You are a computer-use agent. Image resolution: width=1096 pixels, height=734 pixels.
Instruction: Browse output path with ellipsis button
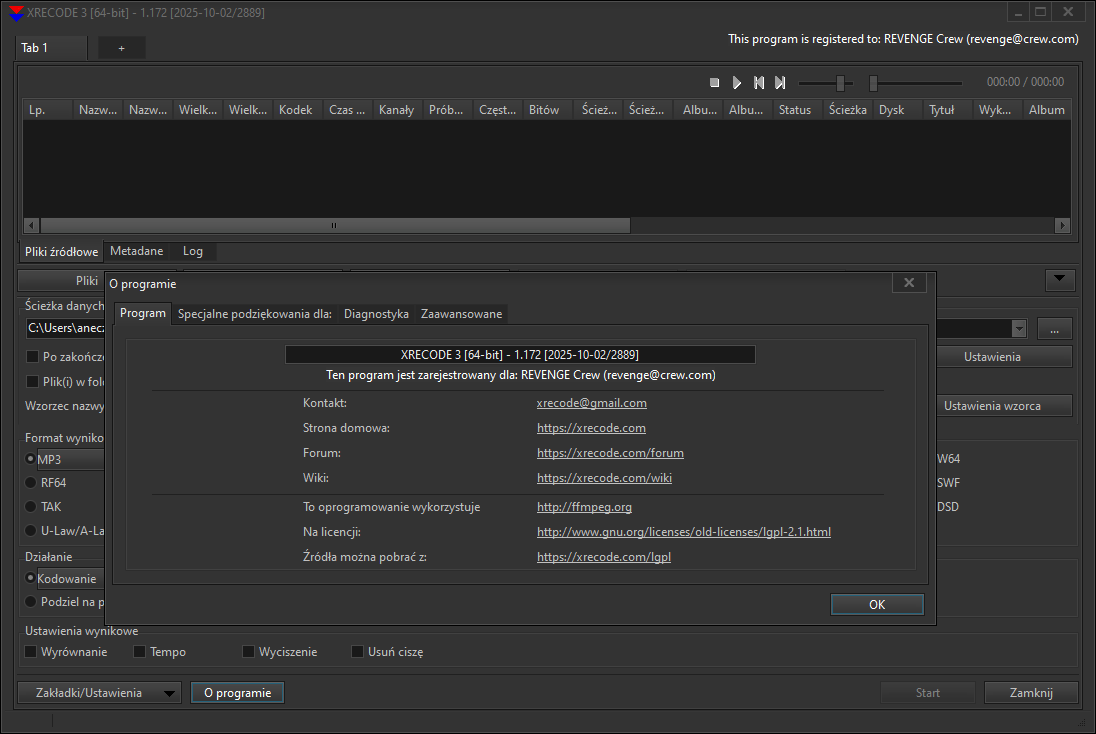point(1054,329)
